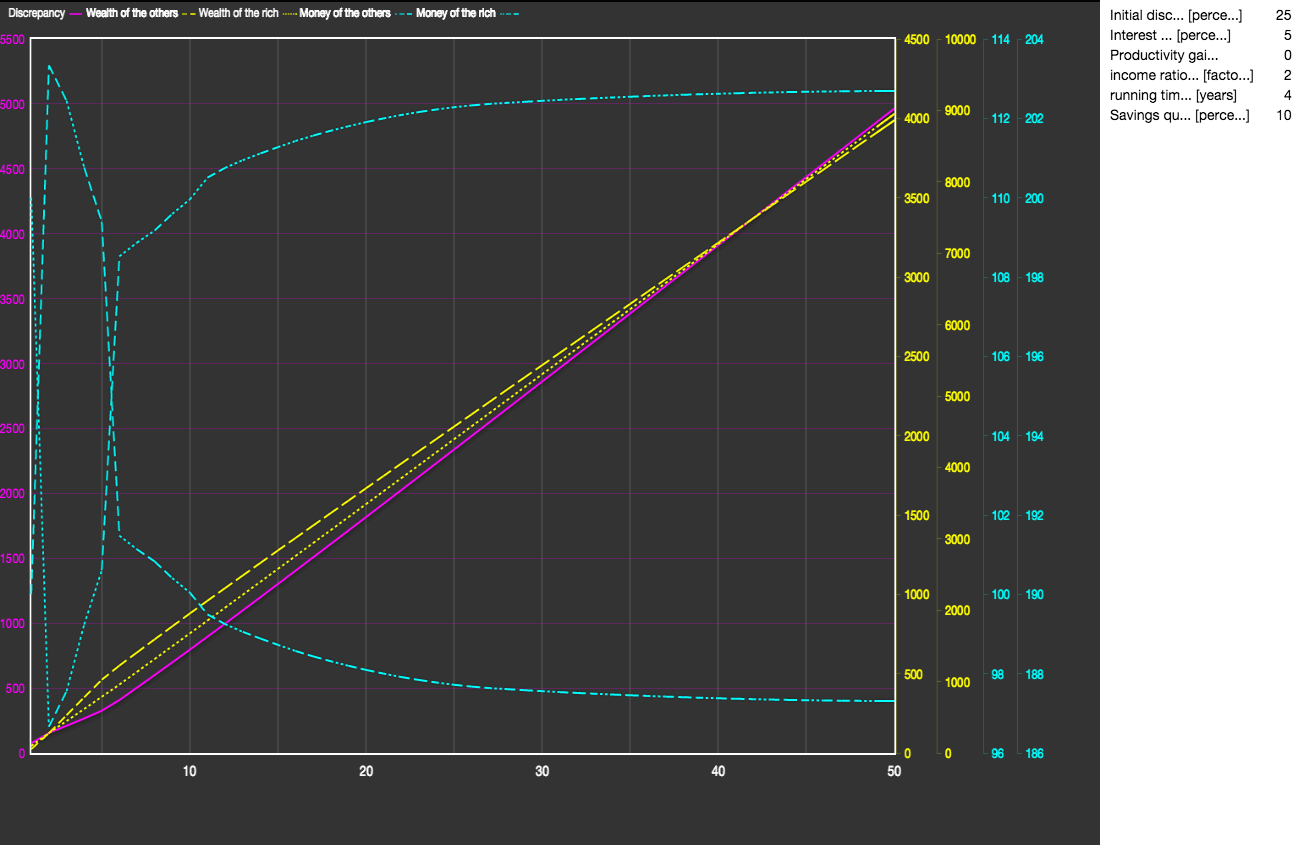
Task: Select the Discrepancy legend label
Action: click(37, 13)
